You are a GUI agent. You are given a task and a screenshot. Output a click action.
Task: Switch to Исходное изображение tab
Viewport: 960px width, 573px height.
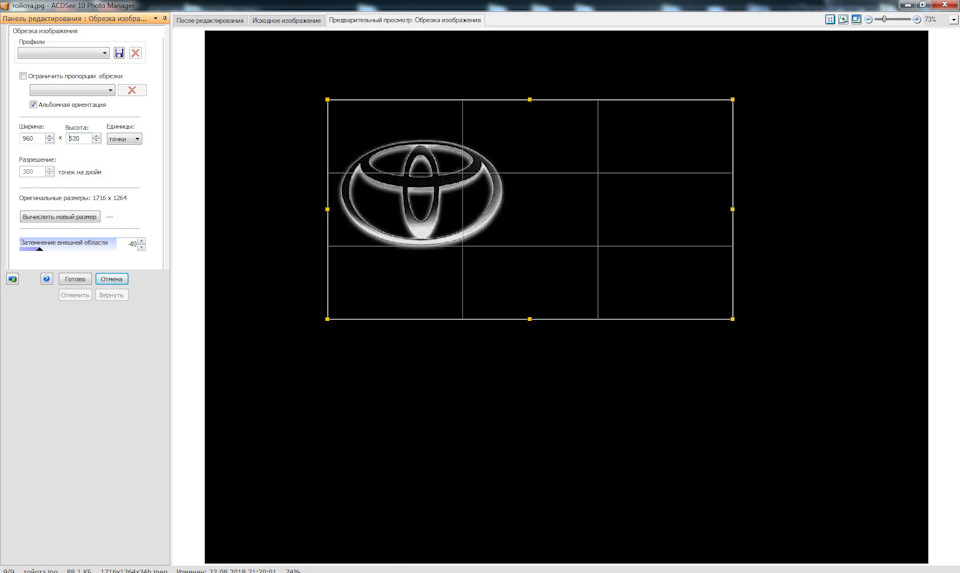pos(287,20)
